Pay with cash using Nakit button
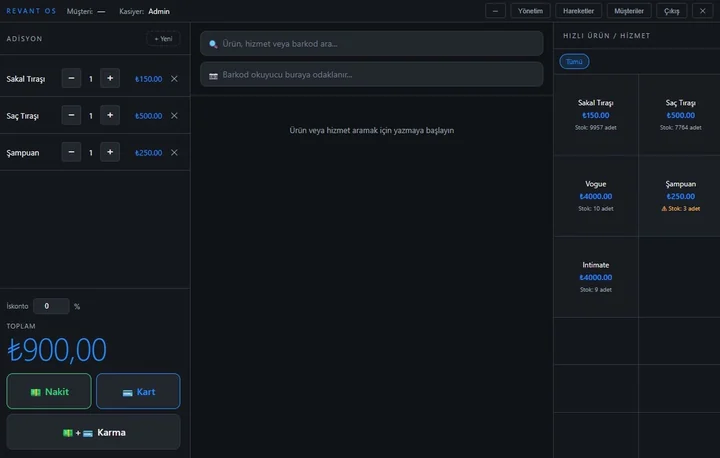720x458 pixels. (x=49, y=391)
